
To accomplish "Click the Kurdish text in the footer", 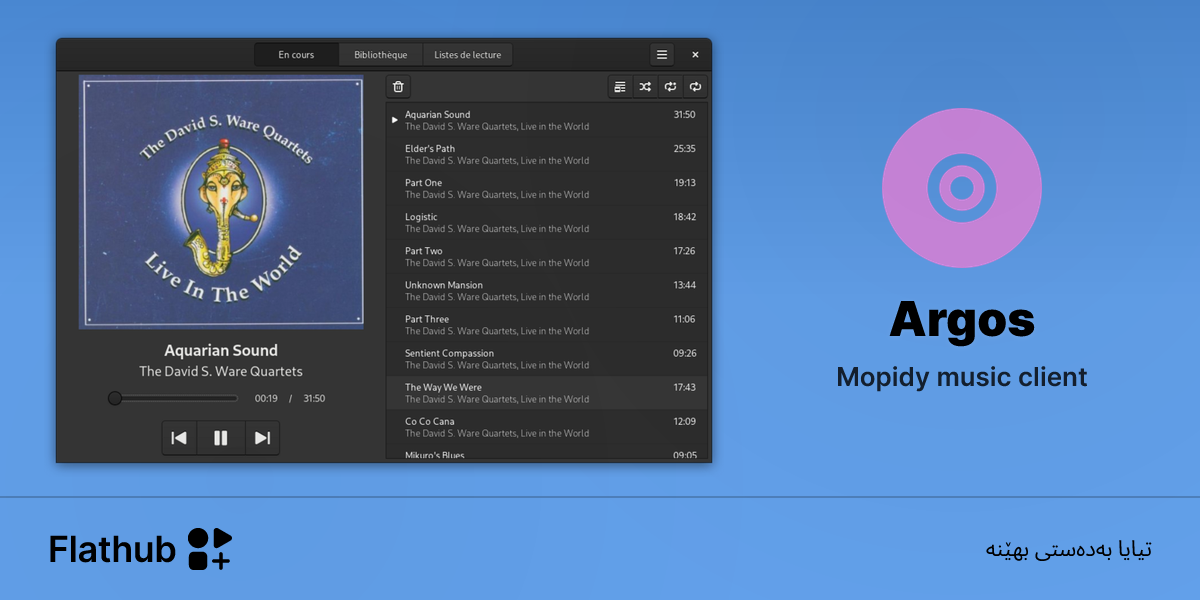I will [1069, 550].
